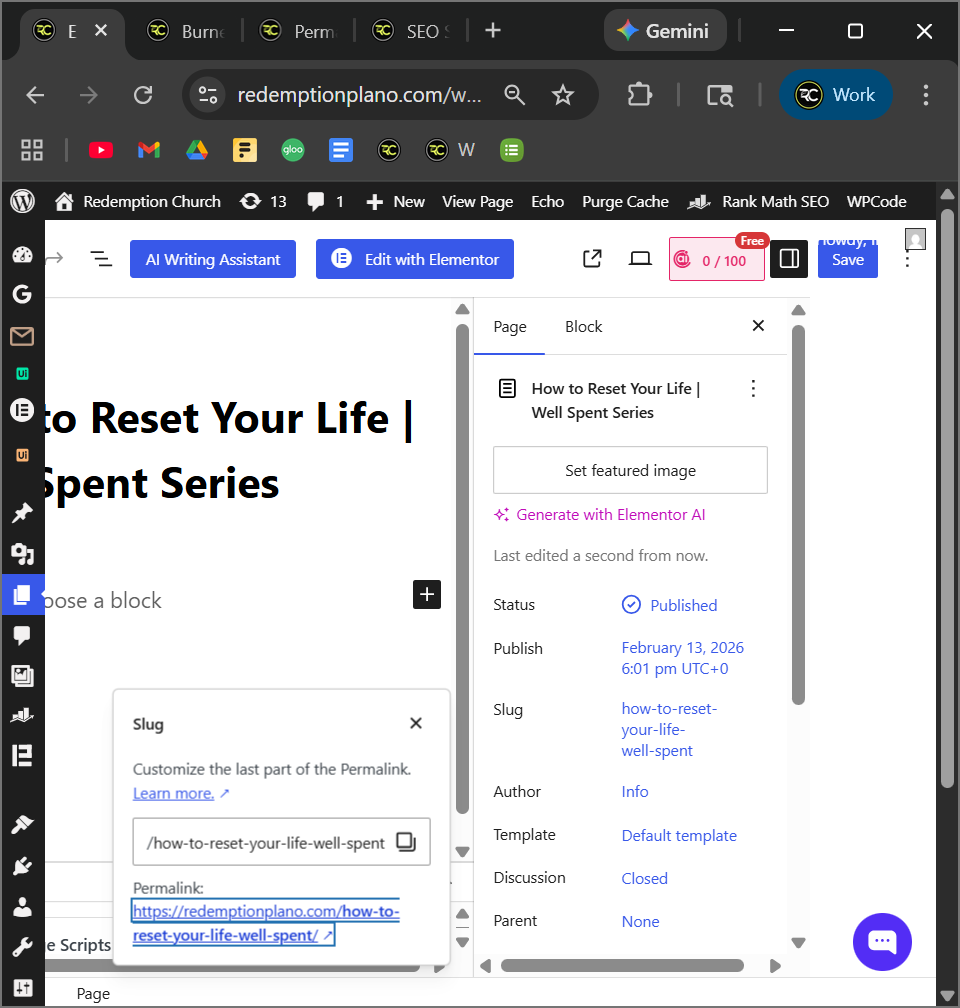
Task: Open the page preview in new tab icon
Action: click(x=592, y=259)
